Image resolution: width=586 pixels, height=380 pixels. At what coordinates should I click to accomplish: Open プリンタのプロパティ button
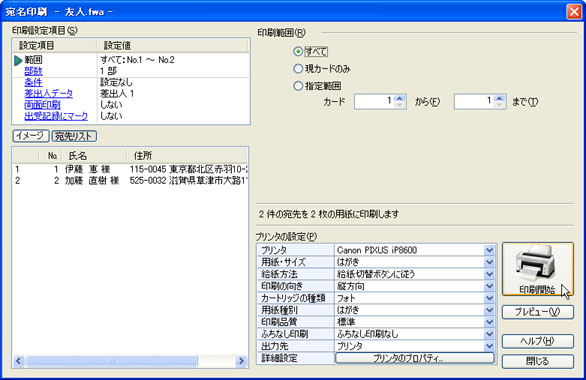[x=414, y=358]
